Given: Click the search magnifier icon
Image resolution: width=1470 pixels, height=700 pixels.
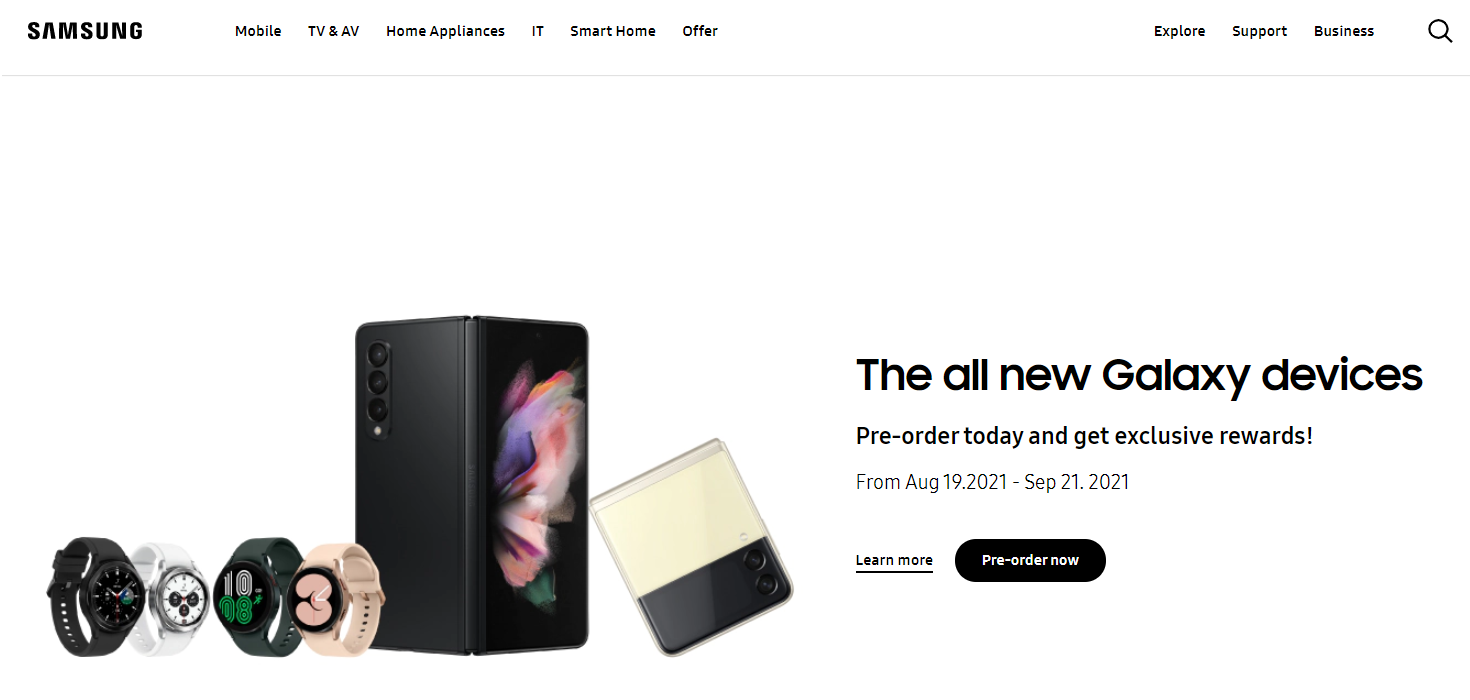Looking at the screenshot, I should (1440, 31).
